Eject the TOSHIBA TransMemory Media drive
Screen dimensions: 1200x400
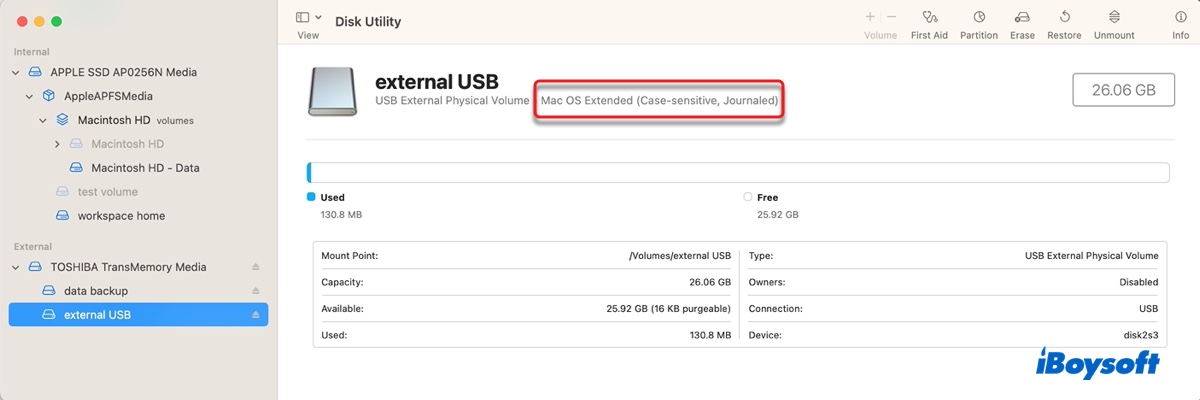[x=255, y=267]
